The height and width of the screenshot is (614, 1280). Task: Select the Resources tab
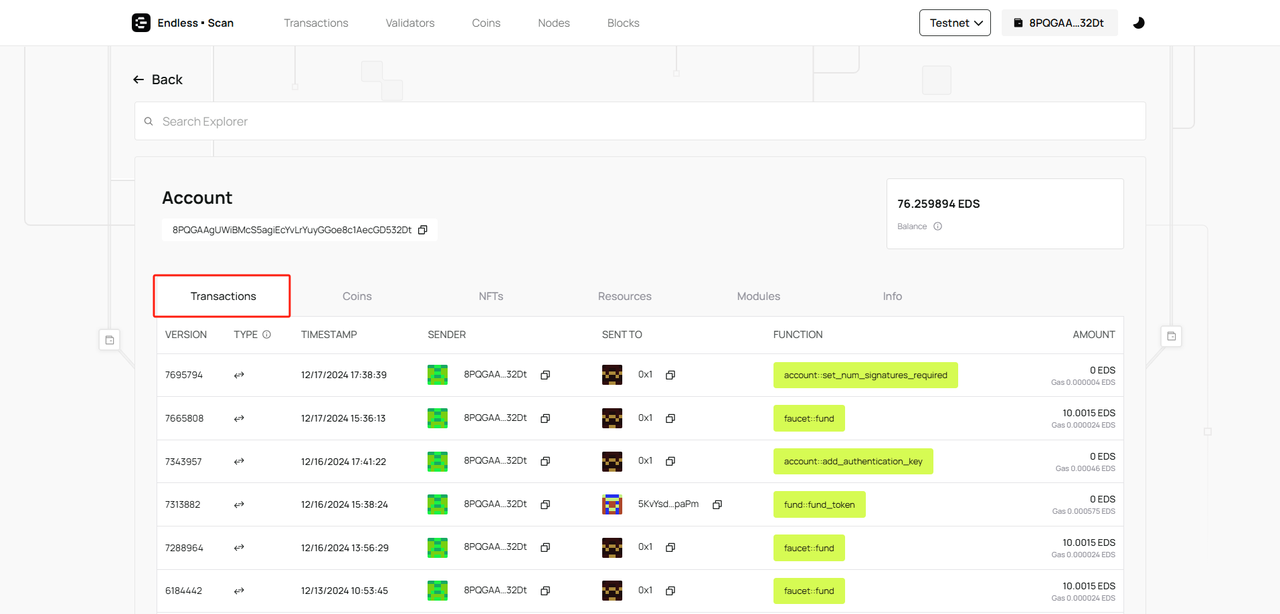coord(624,296)
